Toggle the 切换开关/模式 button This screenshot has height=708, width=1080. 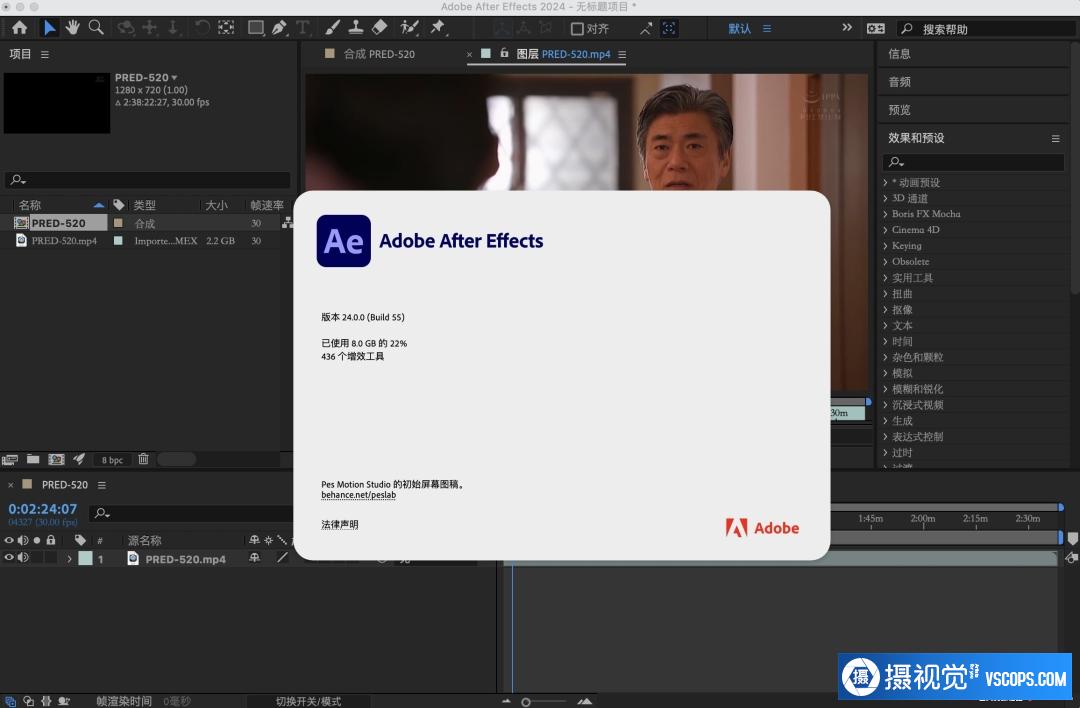pos(308,701)
